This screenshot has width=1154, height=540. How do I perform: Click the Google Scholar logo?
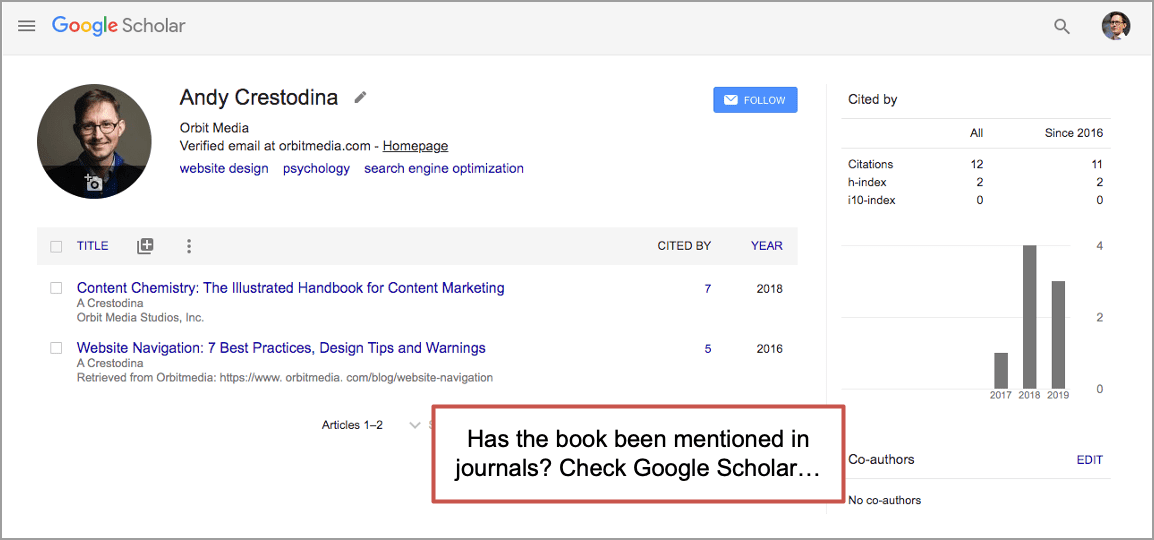pos(118,26)
